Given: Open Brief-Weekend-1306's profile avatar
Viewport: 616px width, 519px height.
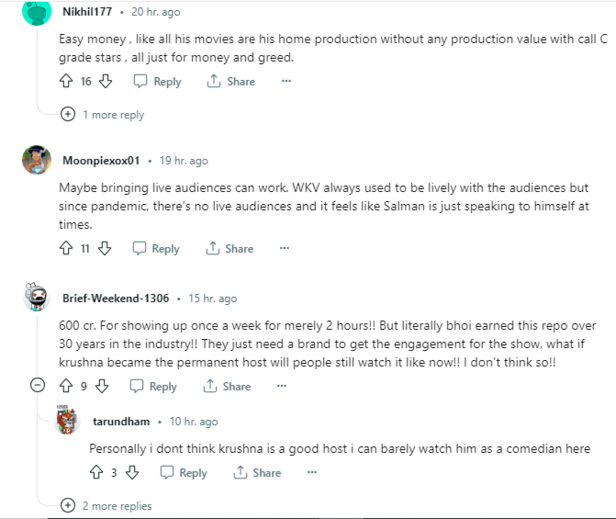Looking at the screenshot, I should coord(36,299).
